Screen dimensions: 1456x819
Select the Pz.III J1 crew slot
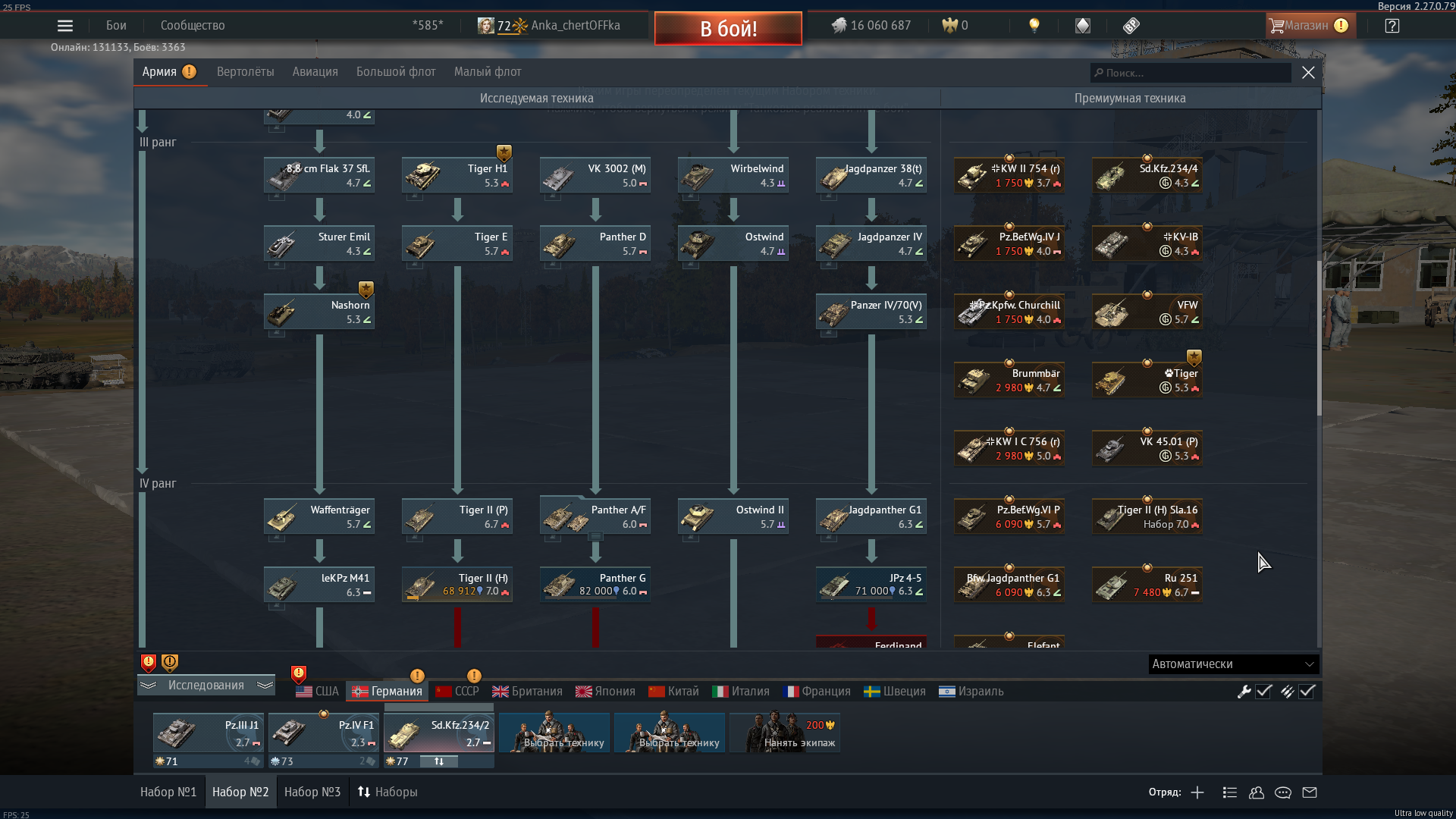(x=209, y=733)
